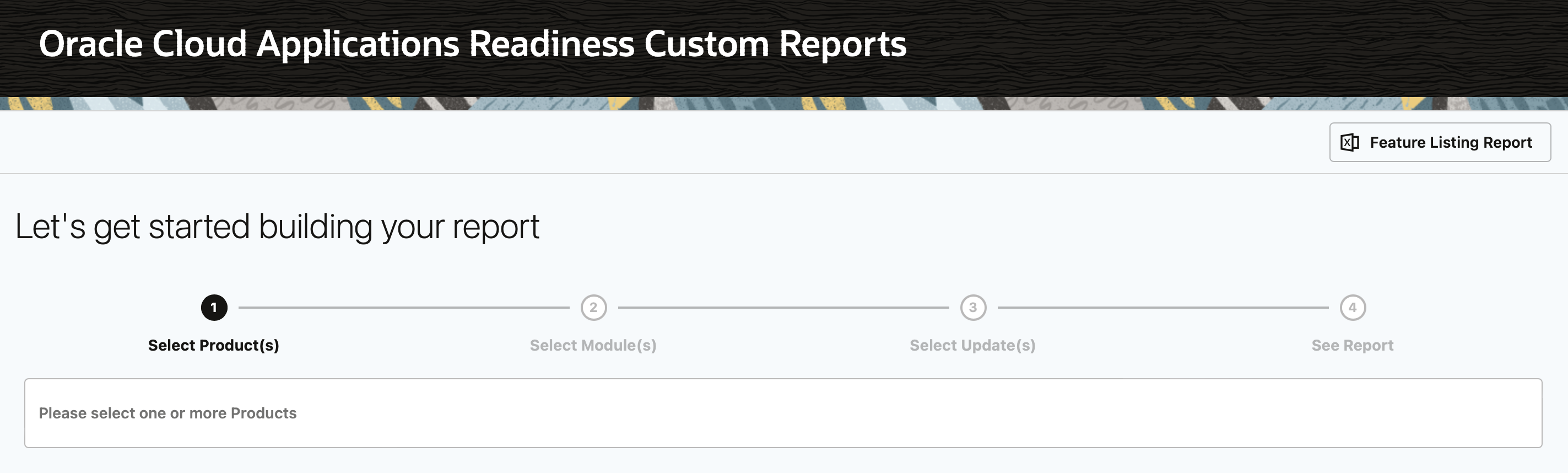The height and width of the screenshot is (473, 1568).
Task: Open the Select Update(s) step label
Action: pyautogui.click(x=972, y=345)
